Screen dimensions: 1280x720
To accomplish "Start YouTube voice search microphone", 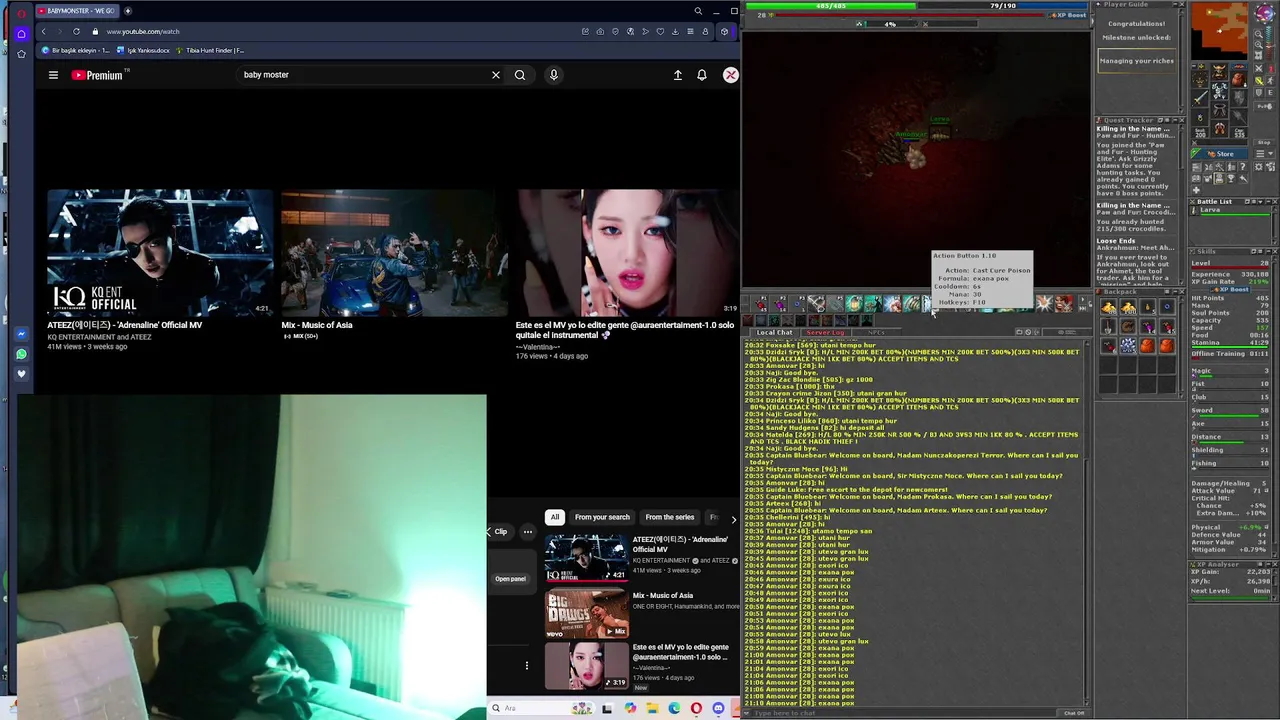I will point(553,75).
